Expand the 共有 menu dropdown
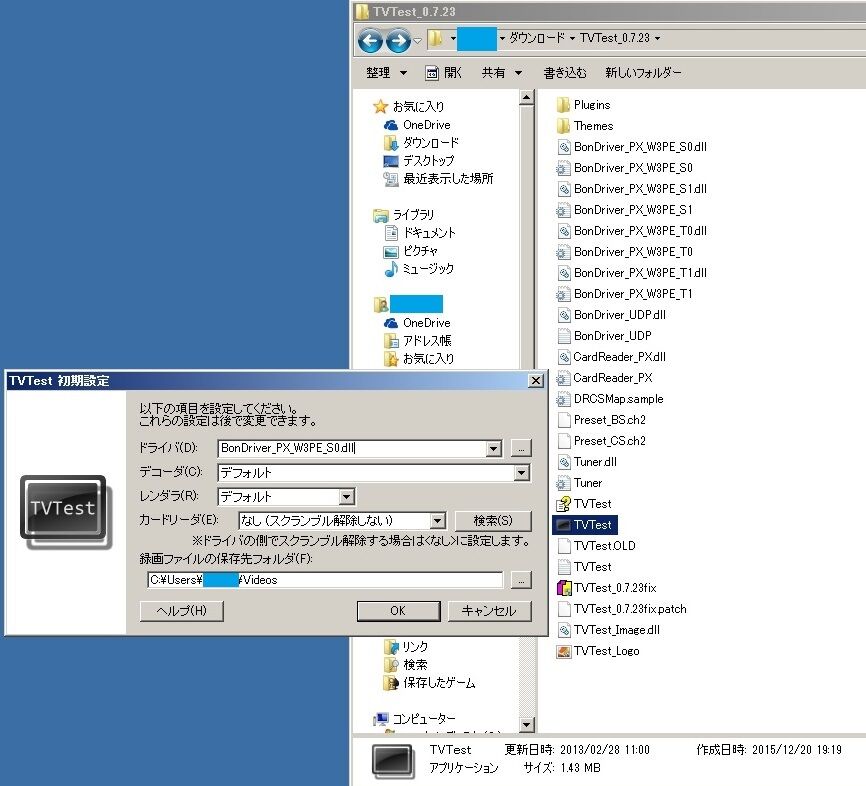Screen dimensions: 866x786 [x=518, y=73]
